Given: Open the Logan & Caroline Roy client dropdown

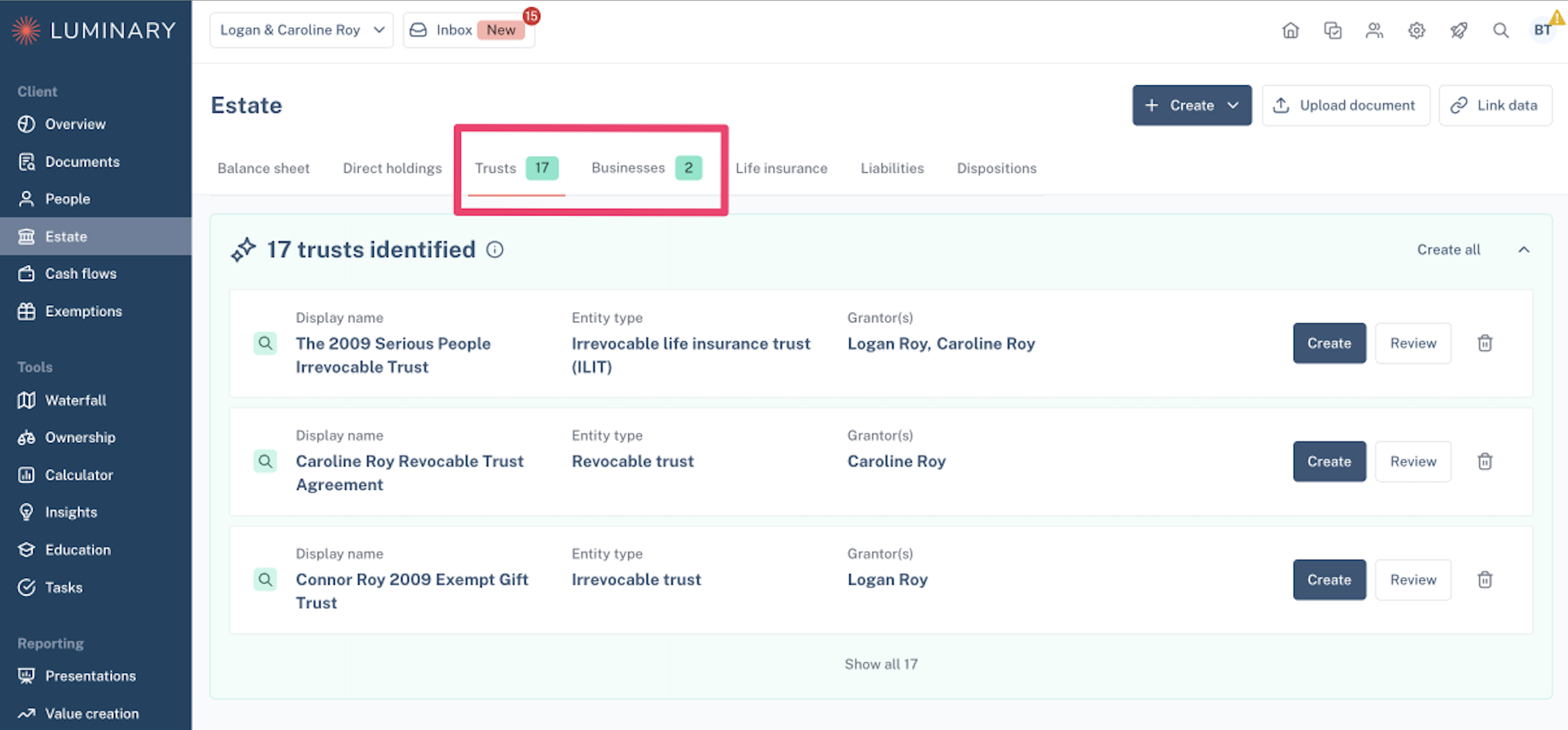Looking at the screenshot, I should click(x=301, y=30).
